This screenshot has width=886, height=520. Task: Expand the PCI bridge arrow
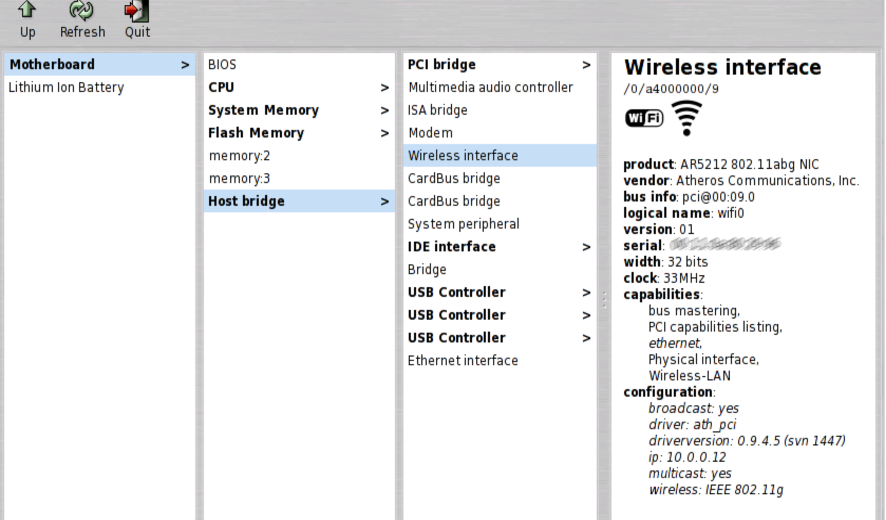(586, 65)
